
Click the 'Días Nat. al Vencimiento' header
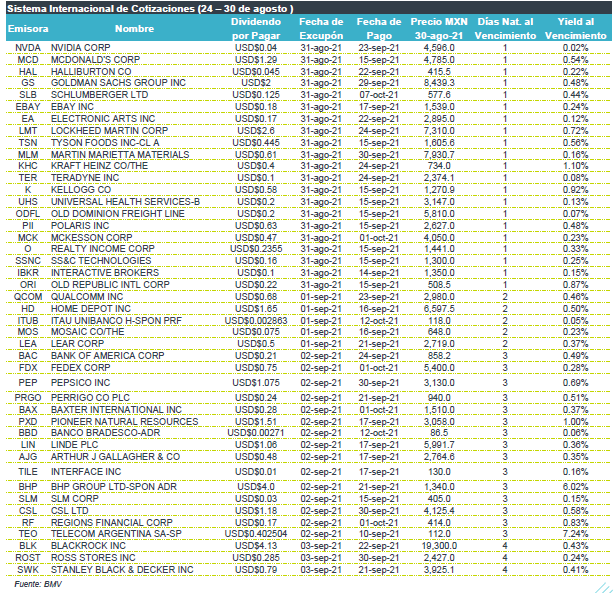[x=505, y=29]
